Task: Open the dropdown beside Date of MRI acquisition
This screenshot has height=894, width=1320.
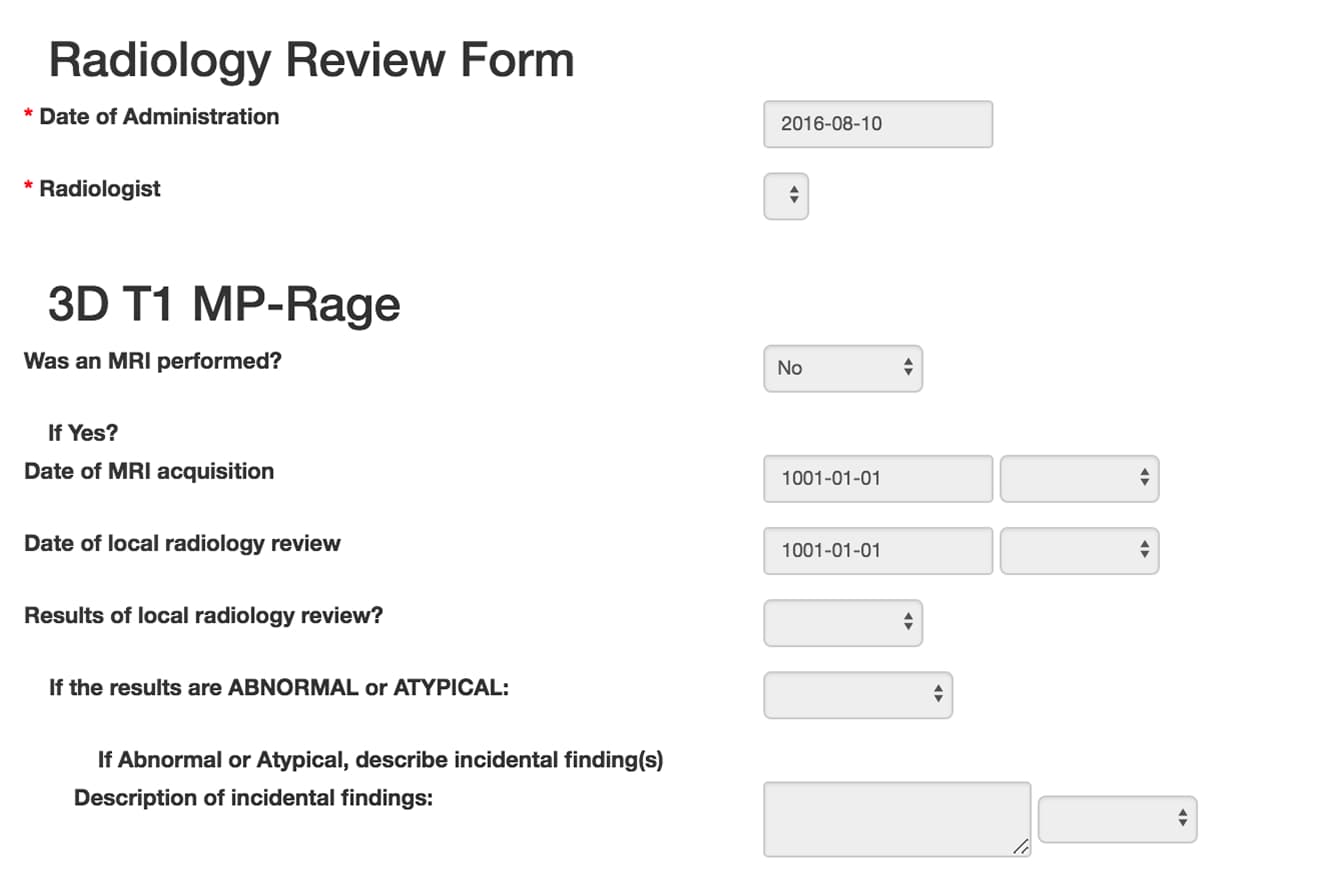Action: (x=1079, y=478)
